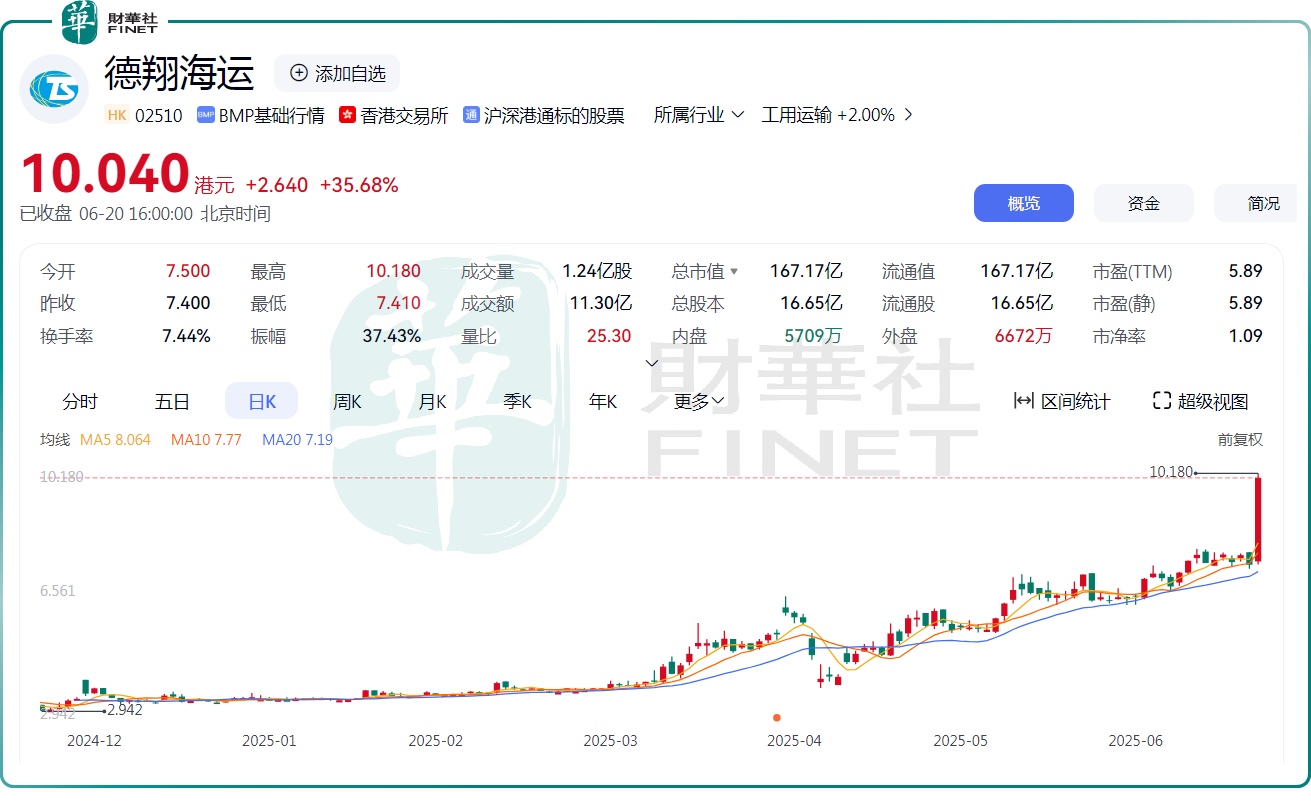Viewport: 1311px width, 808px height.
Task: Click the MA5 8.064 indicator label
Action: (x=115, y=439)
